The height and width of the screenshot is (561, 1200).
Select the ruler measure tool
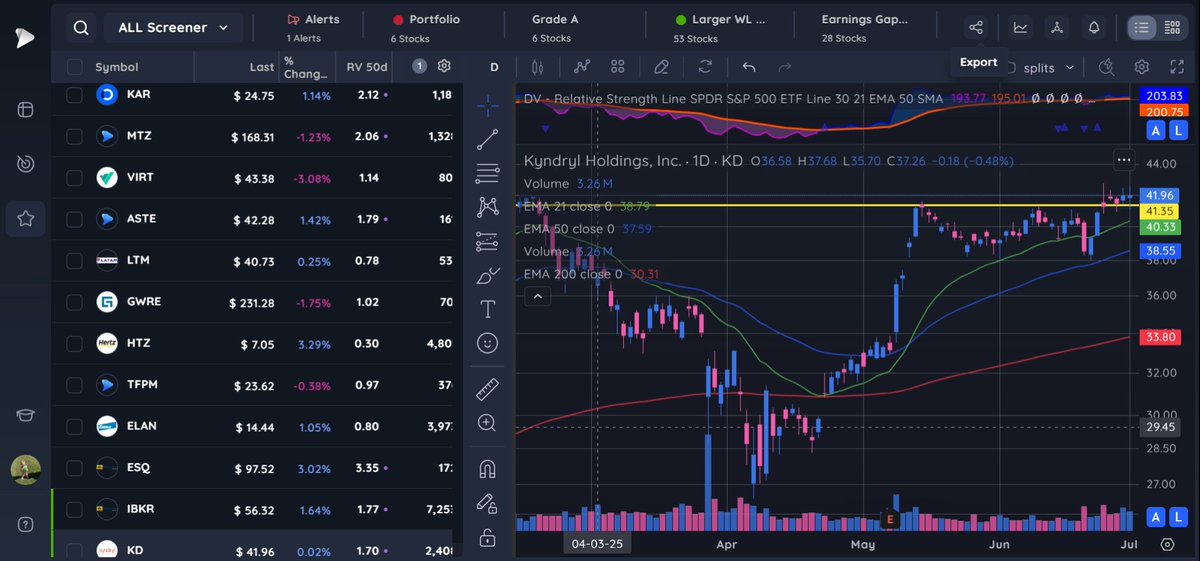[x=488, y=389]
